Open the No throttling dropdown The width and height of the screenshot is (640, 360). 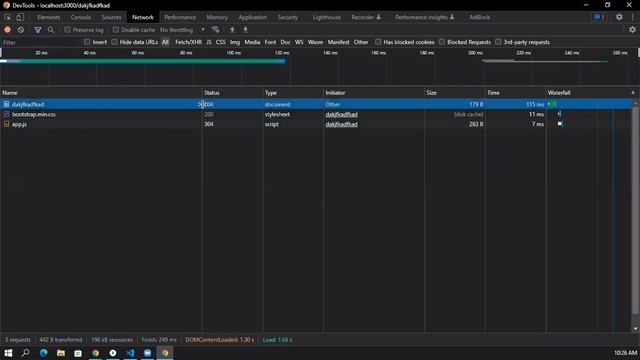(x=182, y=30)
